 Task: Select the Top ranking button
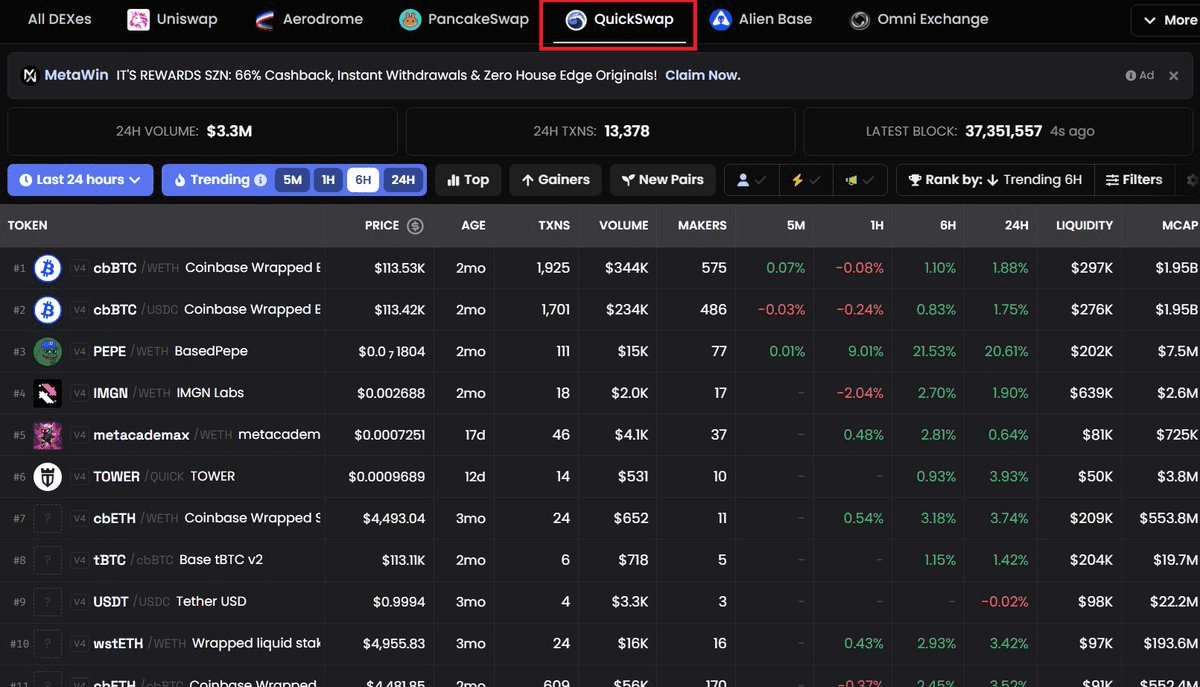pyautogui.click(x=467, y=179)
